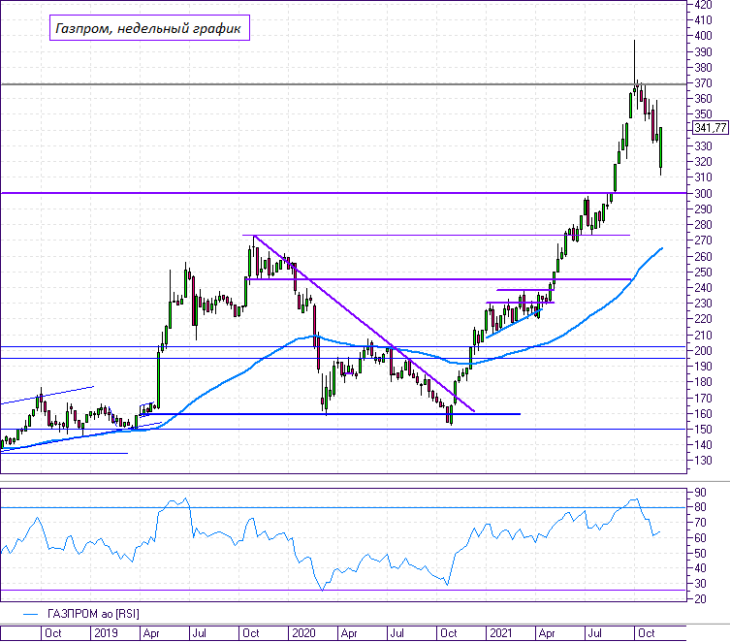Click price axis value 260
Viewport: 730px width, 642px height.
703,257
